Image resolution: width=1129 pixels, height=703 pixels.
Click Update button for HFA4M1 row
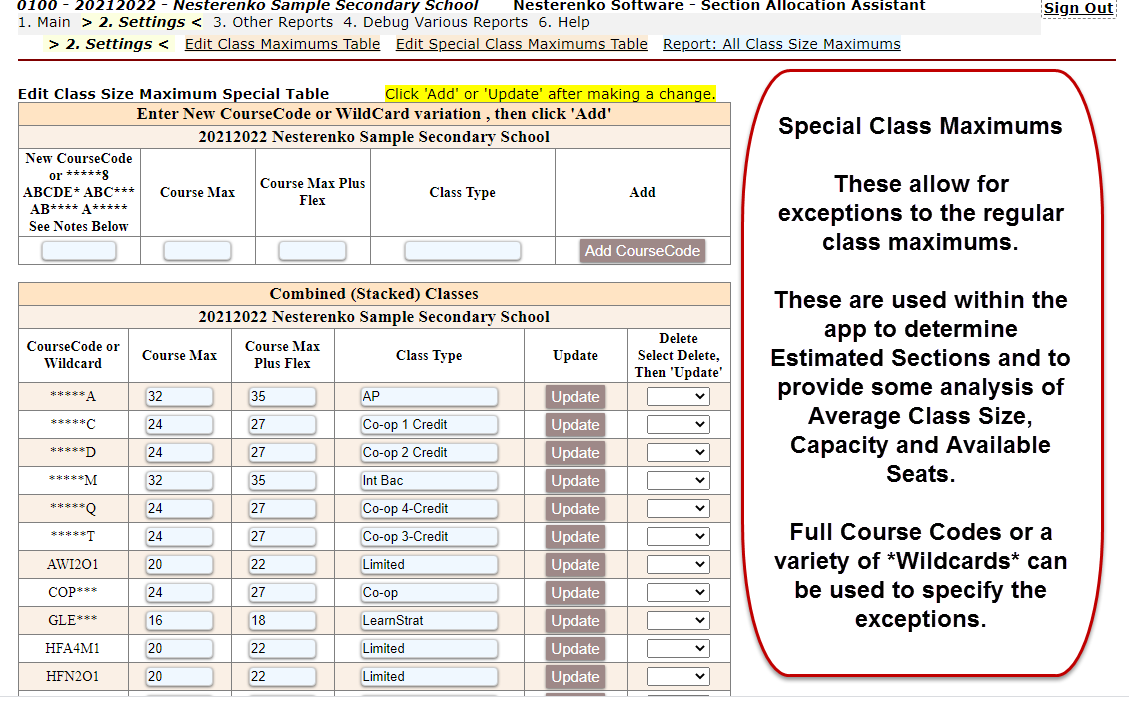coord(575,649)
